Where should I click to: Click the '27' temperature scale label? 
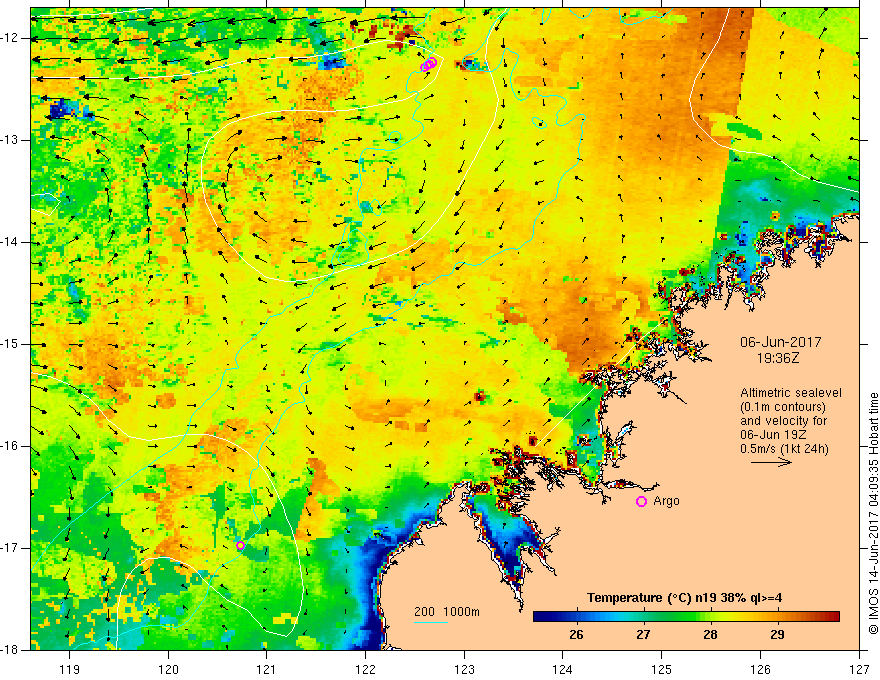pyautogui.click(x=643, y=635)
